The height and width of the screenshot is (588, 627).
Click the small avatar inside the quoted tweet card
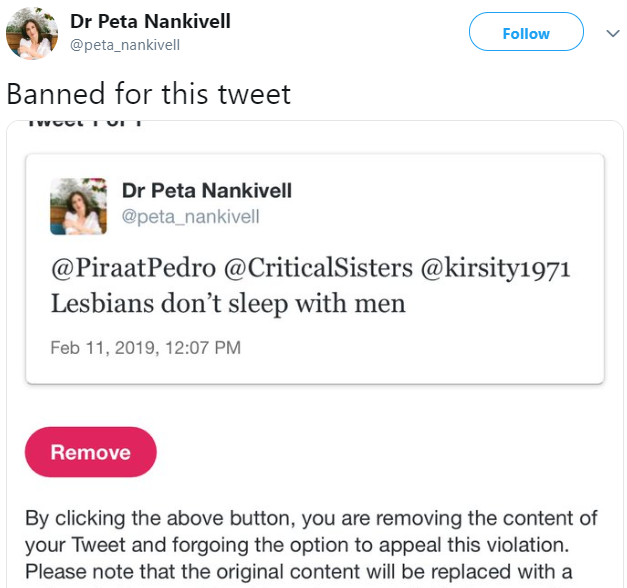78,206
